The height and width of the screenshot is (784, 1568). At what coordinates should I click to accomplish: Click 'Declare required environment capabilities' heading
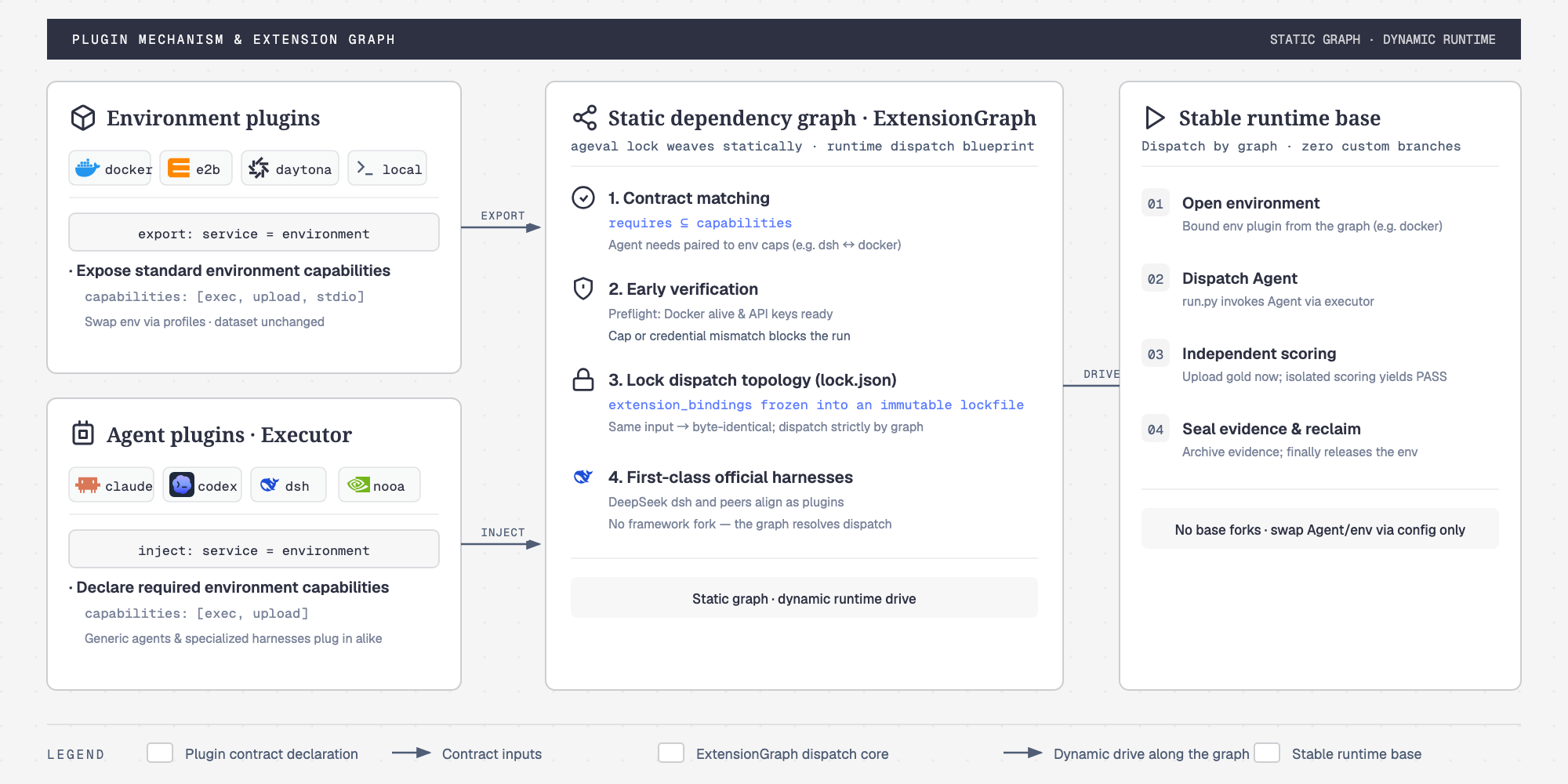pos(232,587)
